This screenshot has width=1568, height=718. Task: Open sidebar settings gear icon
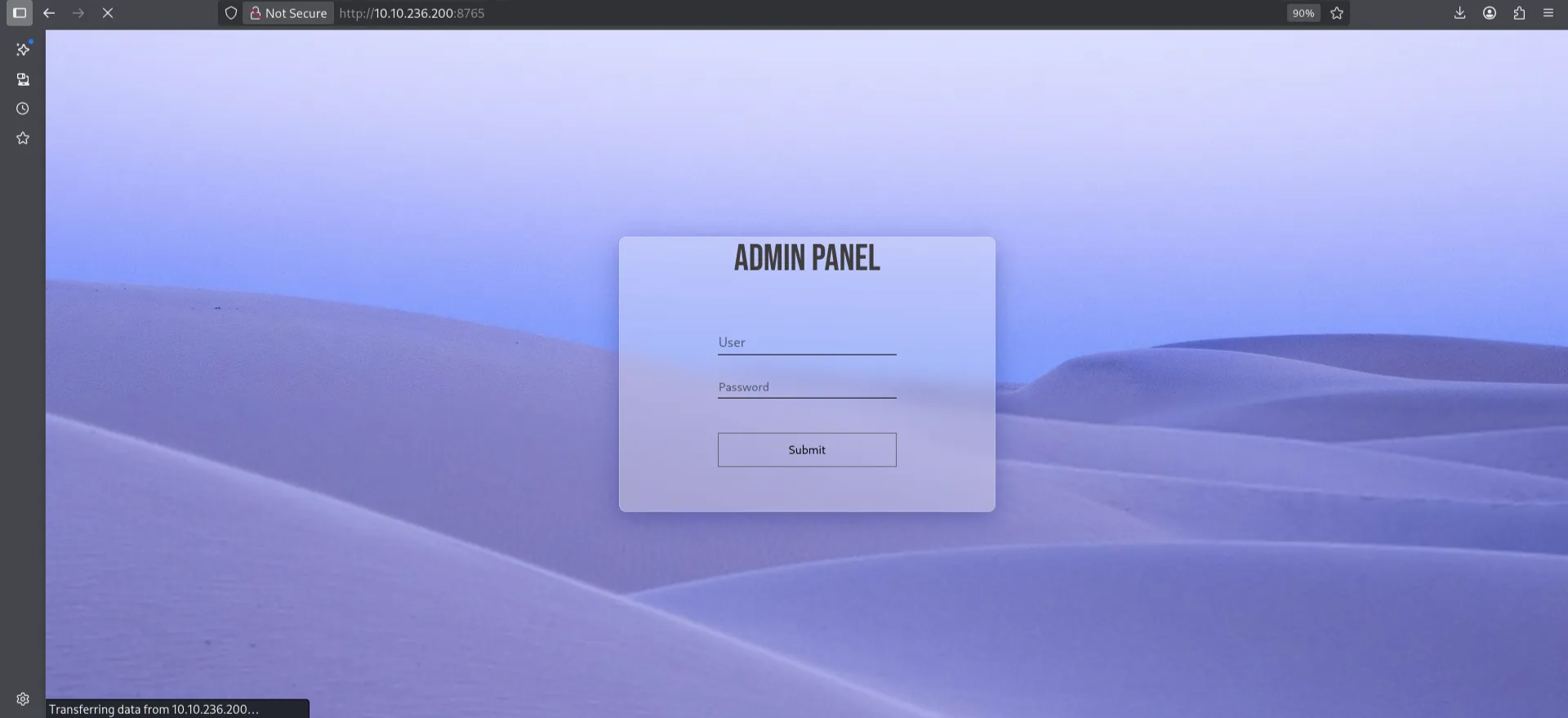[23, 699]
